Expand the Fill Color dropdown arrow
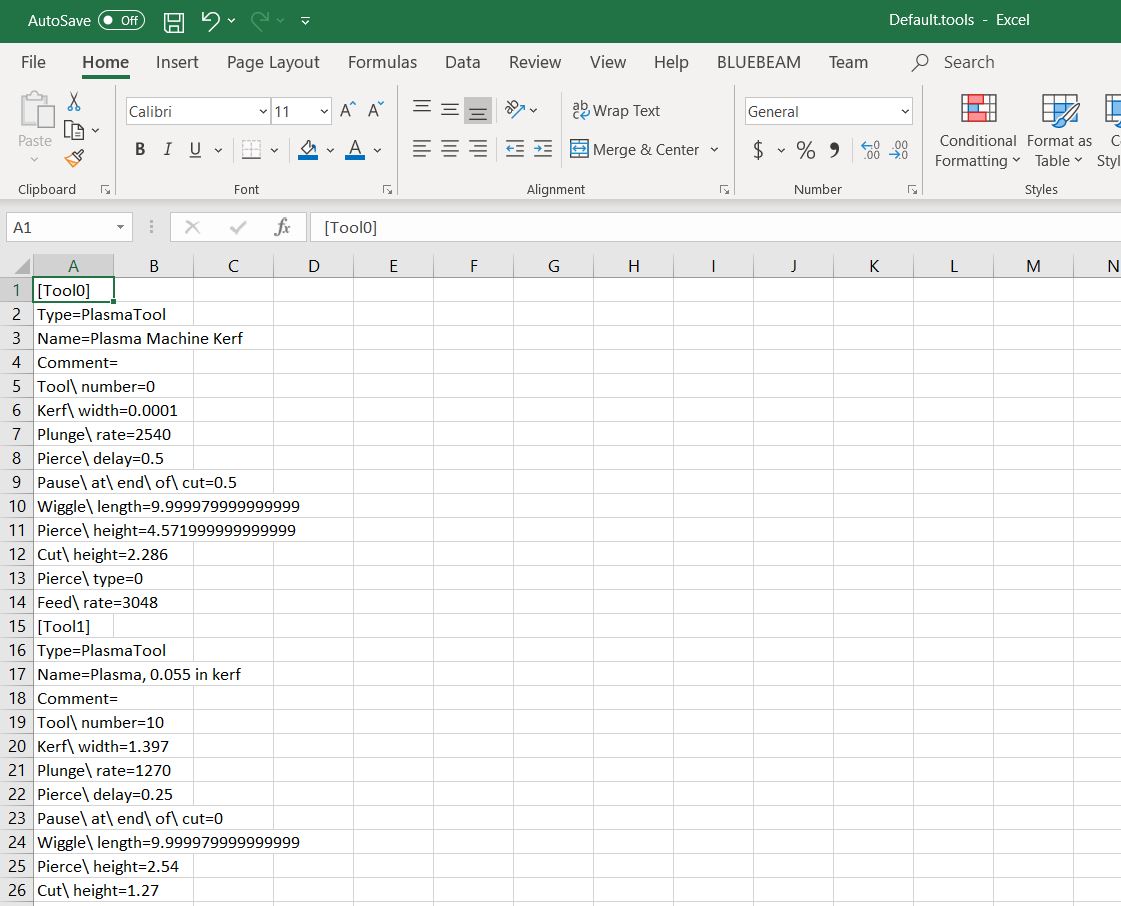Image resolution: width=1121 pixels, height=906 pixels. click(x=330, y=150)
